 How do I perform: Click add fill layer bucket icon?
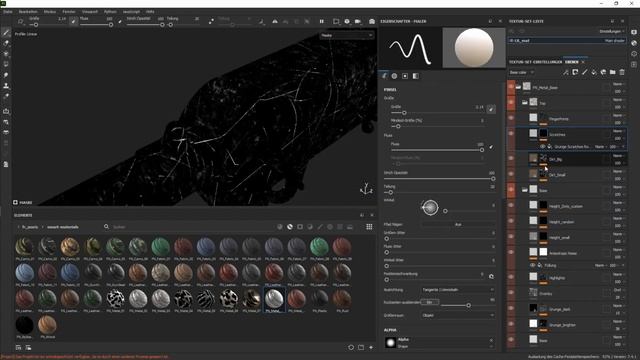click(594, 72)
